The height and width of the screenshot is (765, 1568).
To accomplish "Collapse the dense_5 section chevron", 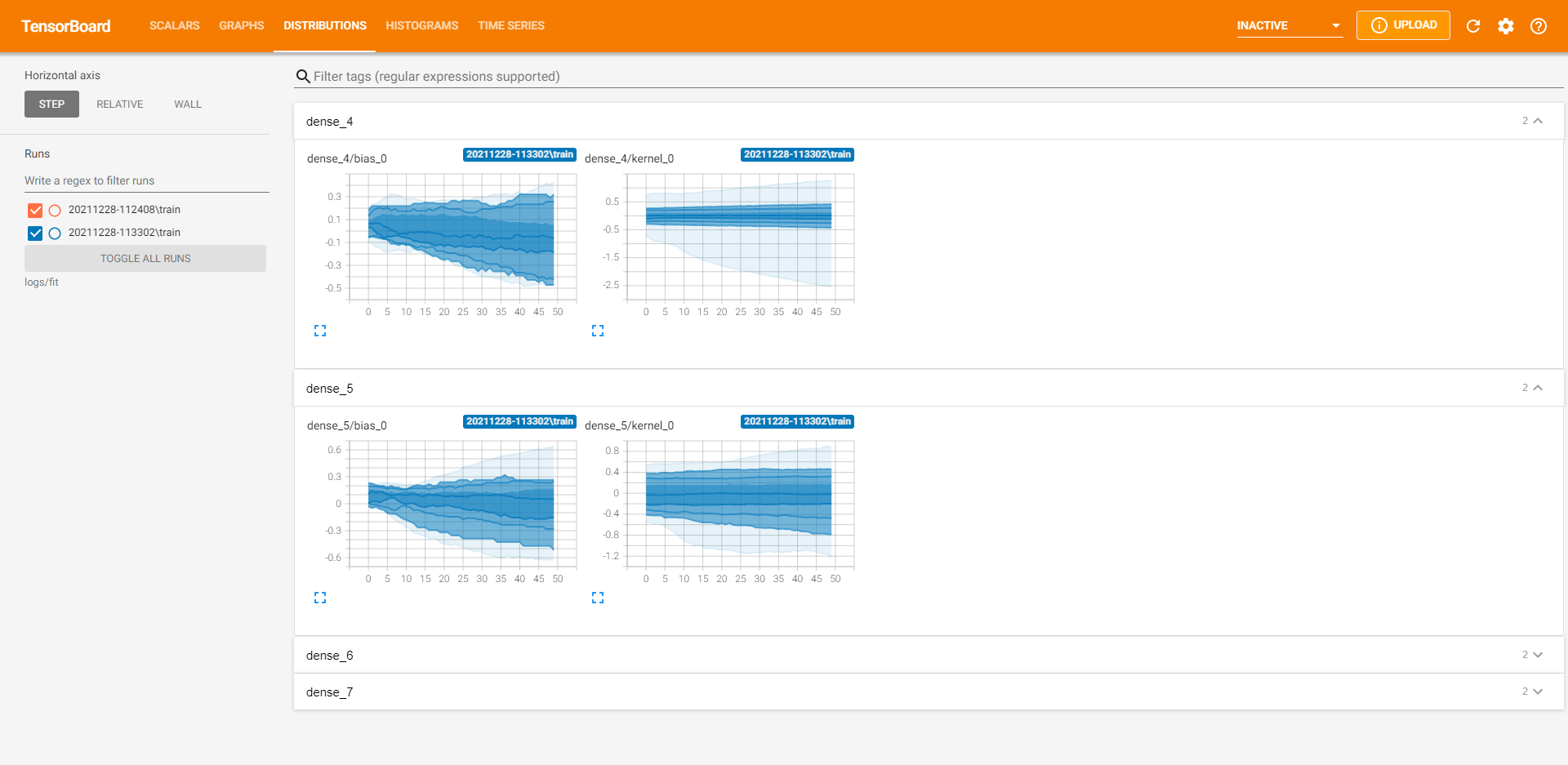I will 1539,388.
